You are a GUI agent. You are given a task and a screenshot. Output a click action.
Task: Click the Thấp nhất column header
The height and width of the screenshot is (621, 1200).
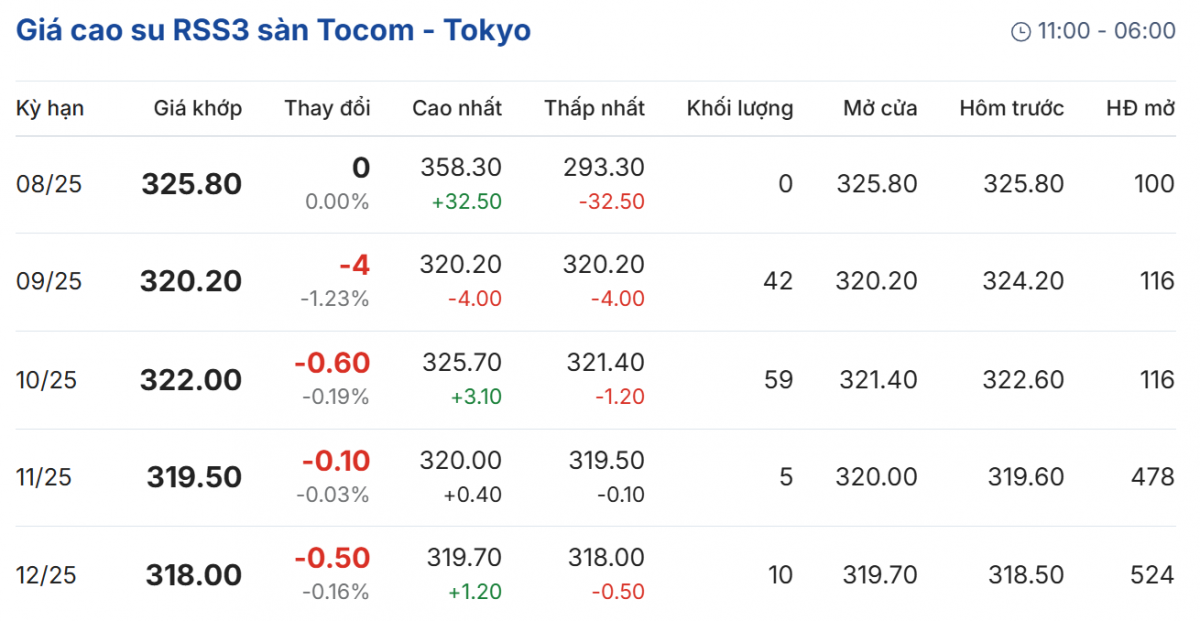coord(595,108)
